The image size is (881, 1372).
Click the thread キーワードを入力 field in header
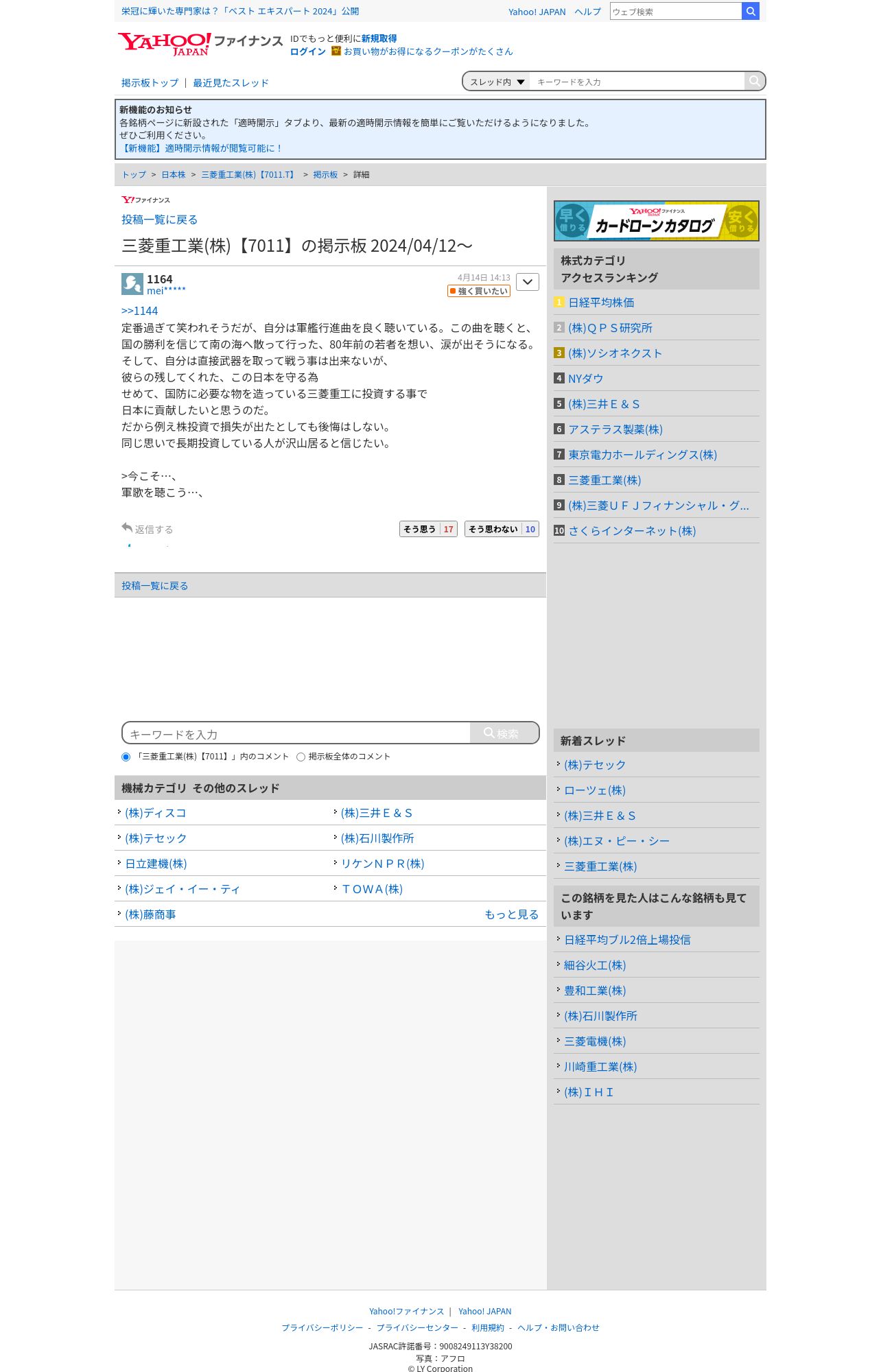point(637,82)
